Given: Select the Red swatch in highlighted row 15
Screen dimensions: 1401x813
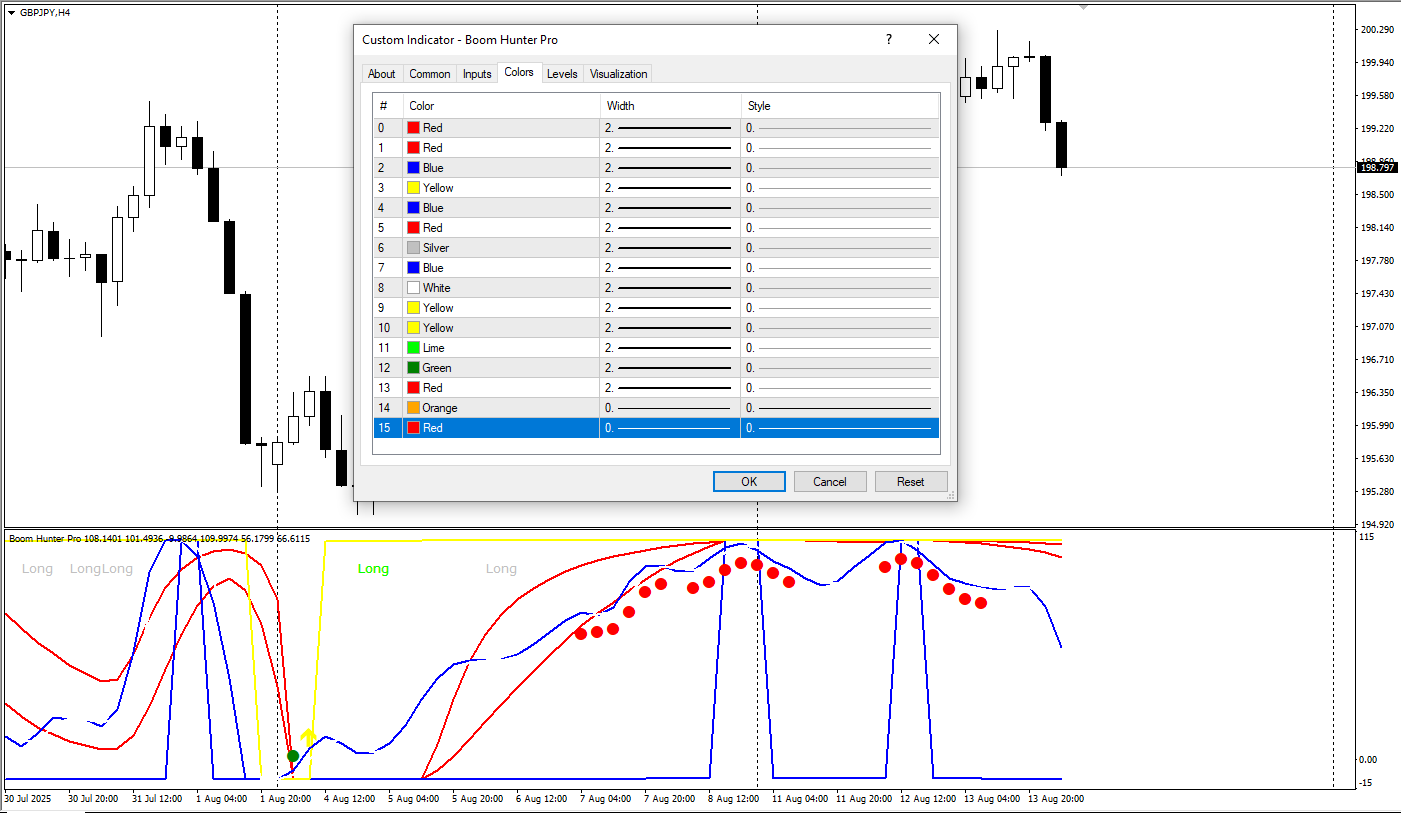Looking at the screenshot, I should 413,428.
